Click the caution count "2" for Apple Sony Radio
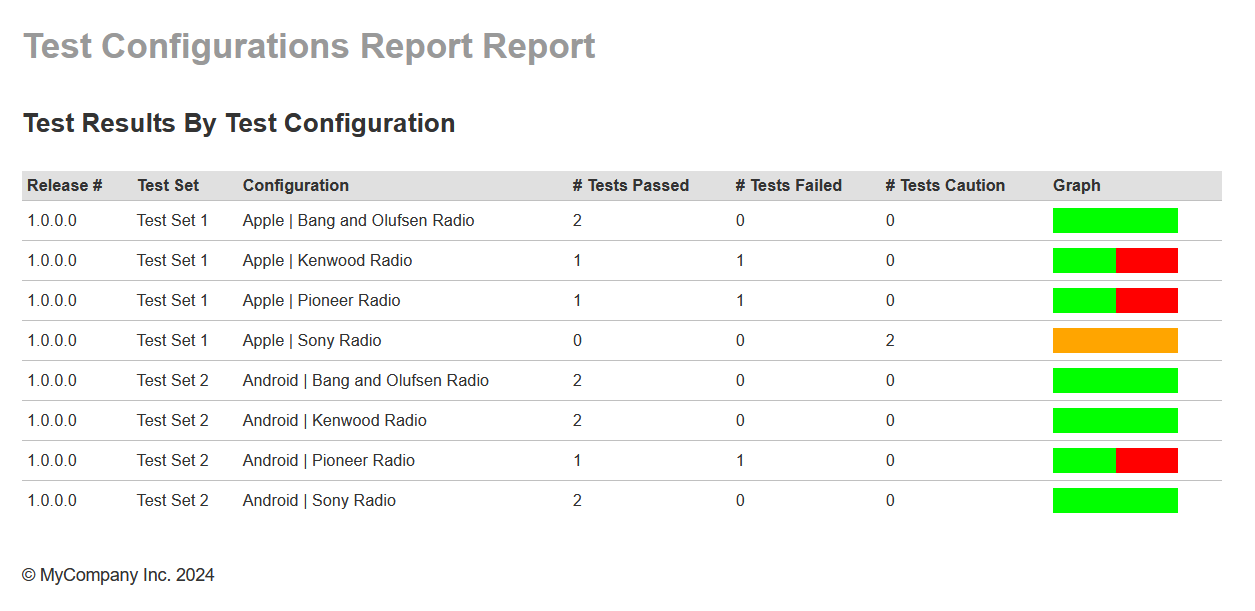The width and height of the screenshot is (1255, 611). point(890,341)
